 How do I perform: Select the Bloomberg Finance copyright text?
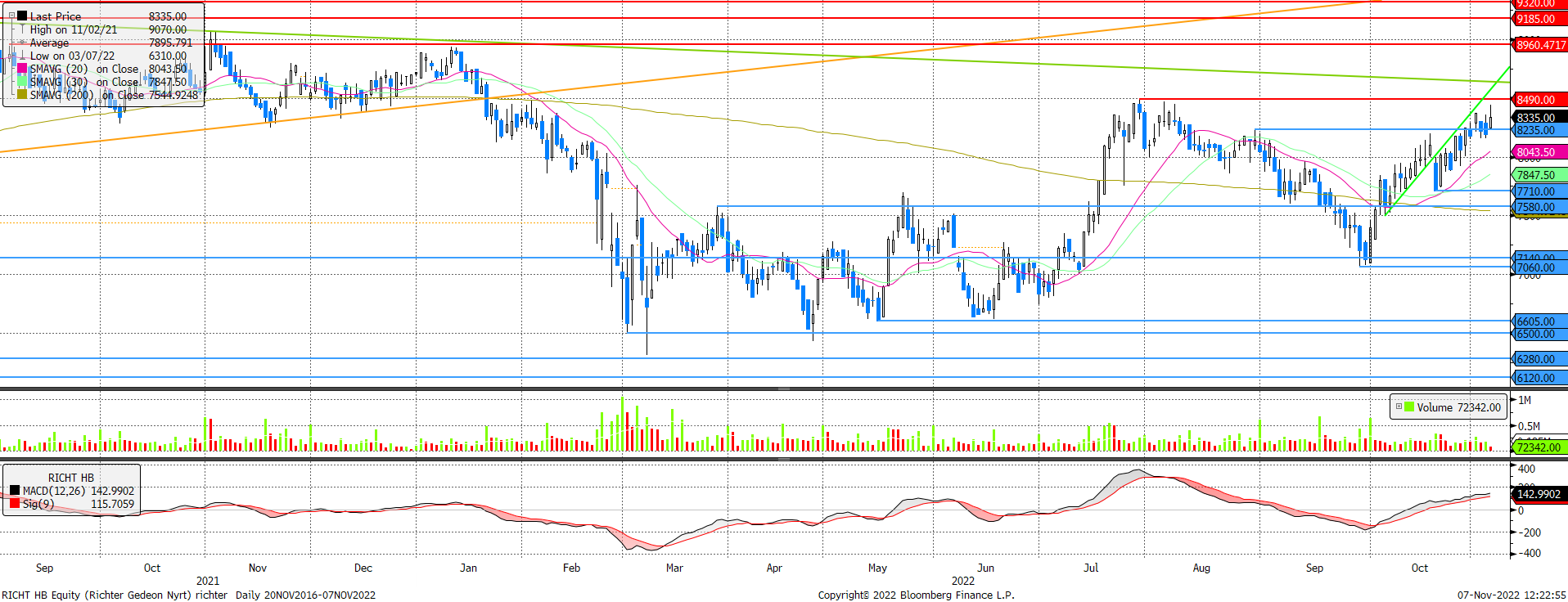916,595
